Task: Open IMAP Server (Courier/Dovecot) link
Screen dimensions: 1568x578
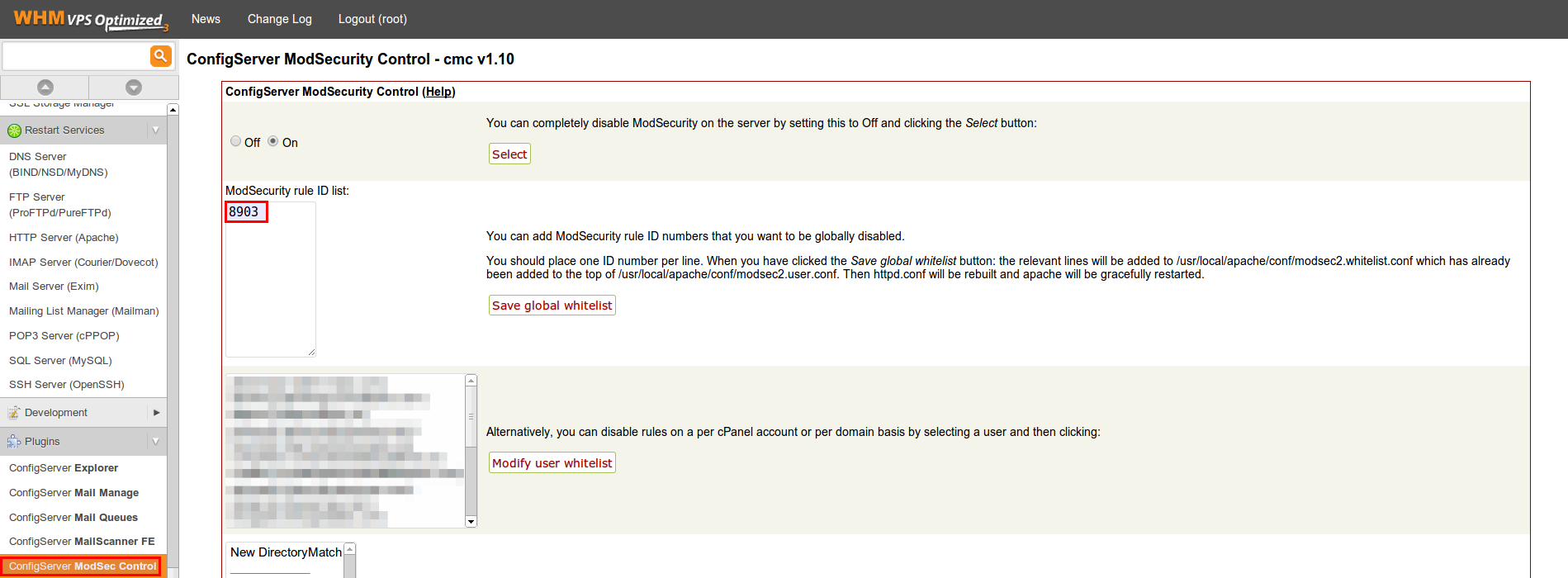Action: coord(83,263)
